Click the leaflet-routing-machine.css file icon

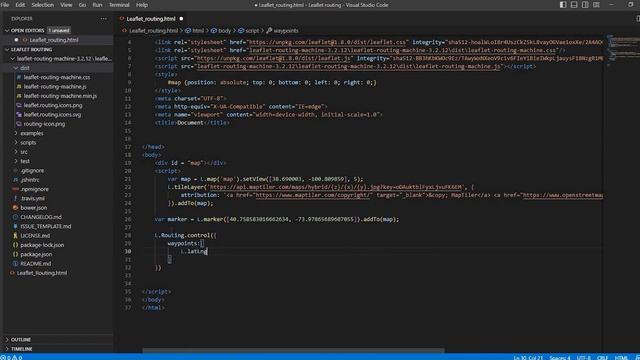tap(19, 77)
